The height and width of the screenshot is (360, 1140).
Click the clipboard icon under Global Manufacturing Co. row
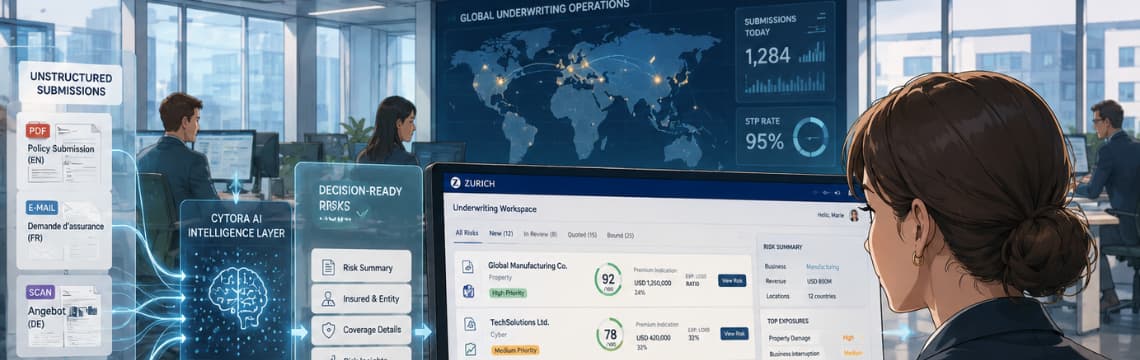coord(468,292)
